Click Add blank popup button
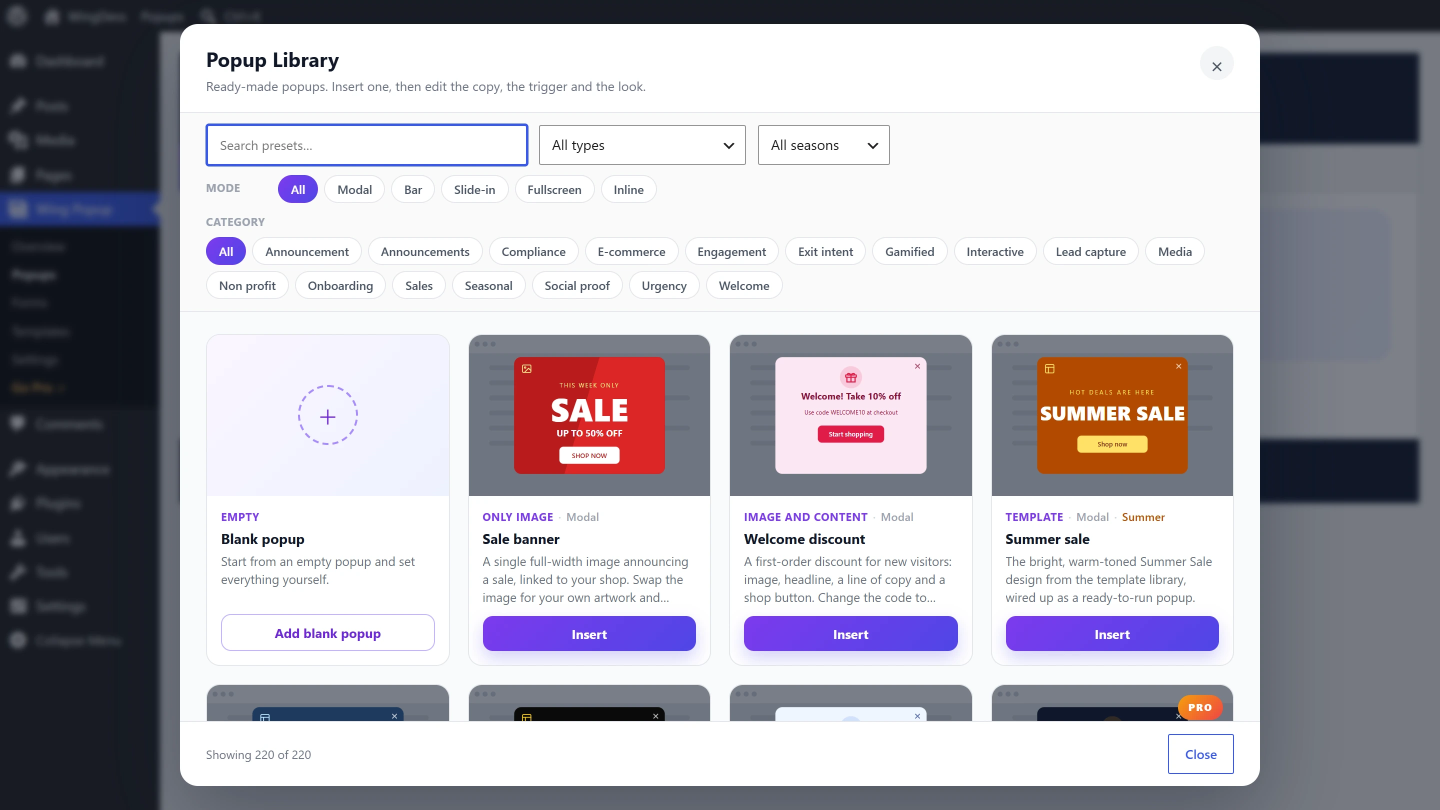The width and height of the screenshot is (1440, 810). pos(328,633)
